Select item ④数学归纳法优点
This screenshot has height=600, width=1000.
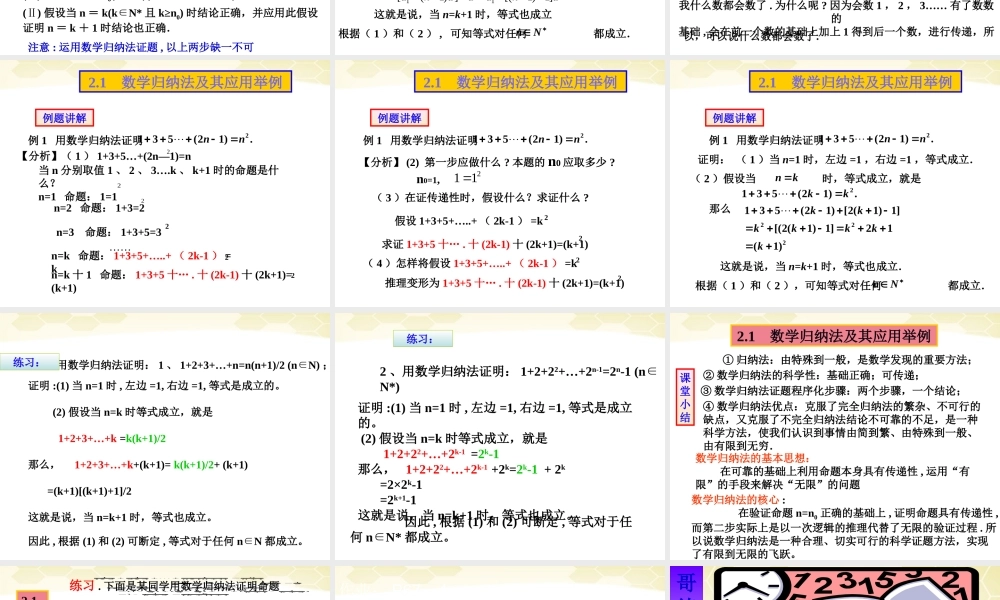coord(842,425)
